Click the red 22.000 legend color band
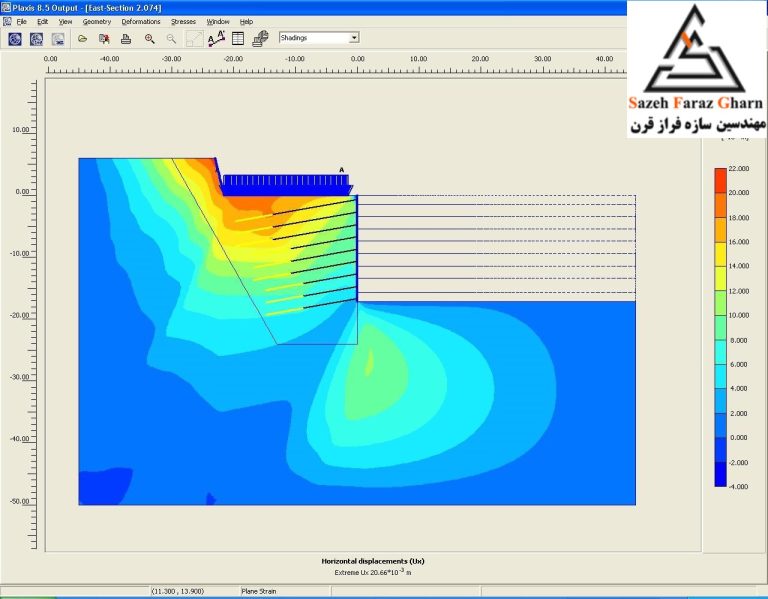768x599 pixels. click(720, 180)
